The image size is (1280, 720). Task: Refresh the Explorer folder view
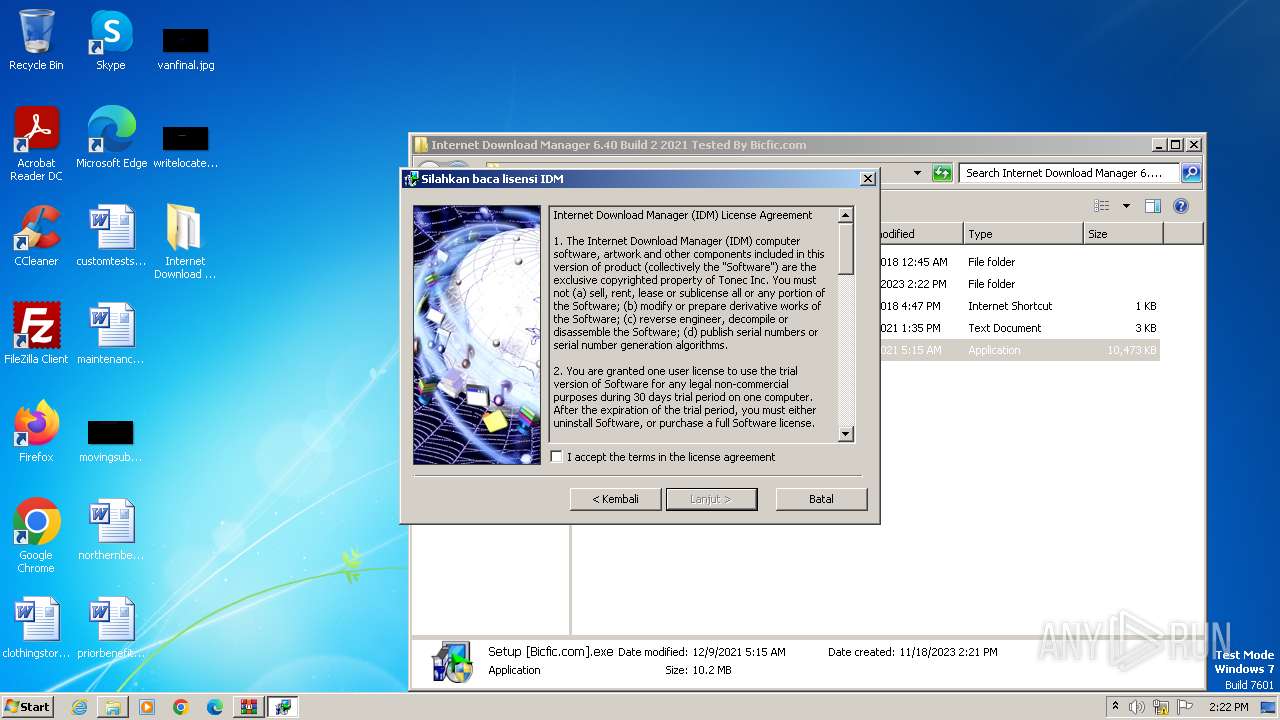[x=942, y=173]
